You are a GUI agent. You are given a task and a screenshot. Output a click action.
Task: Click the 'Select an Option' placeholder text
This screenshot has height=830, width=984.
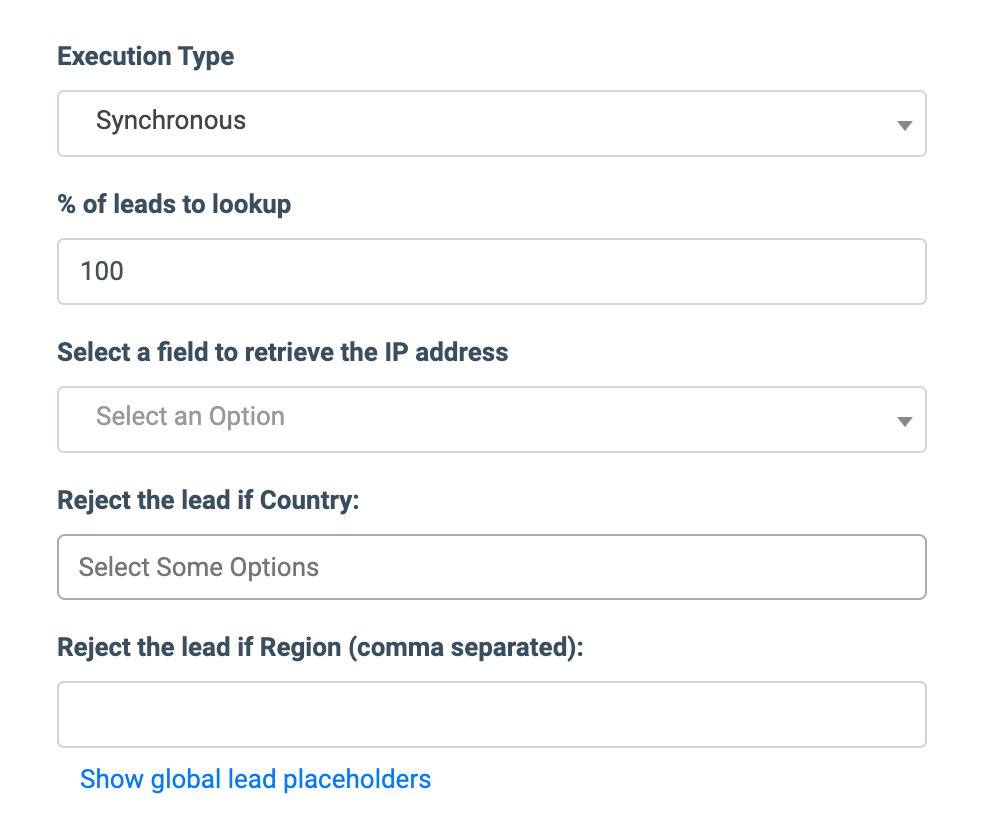point(190,416)
